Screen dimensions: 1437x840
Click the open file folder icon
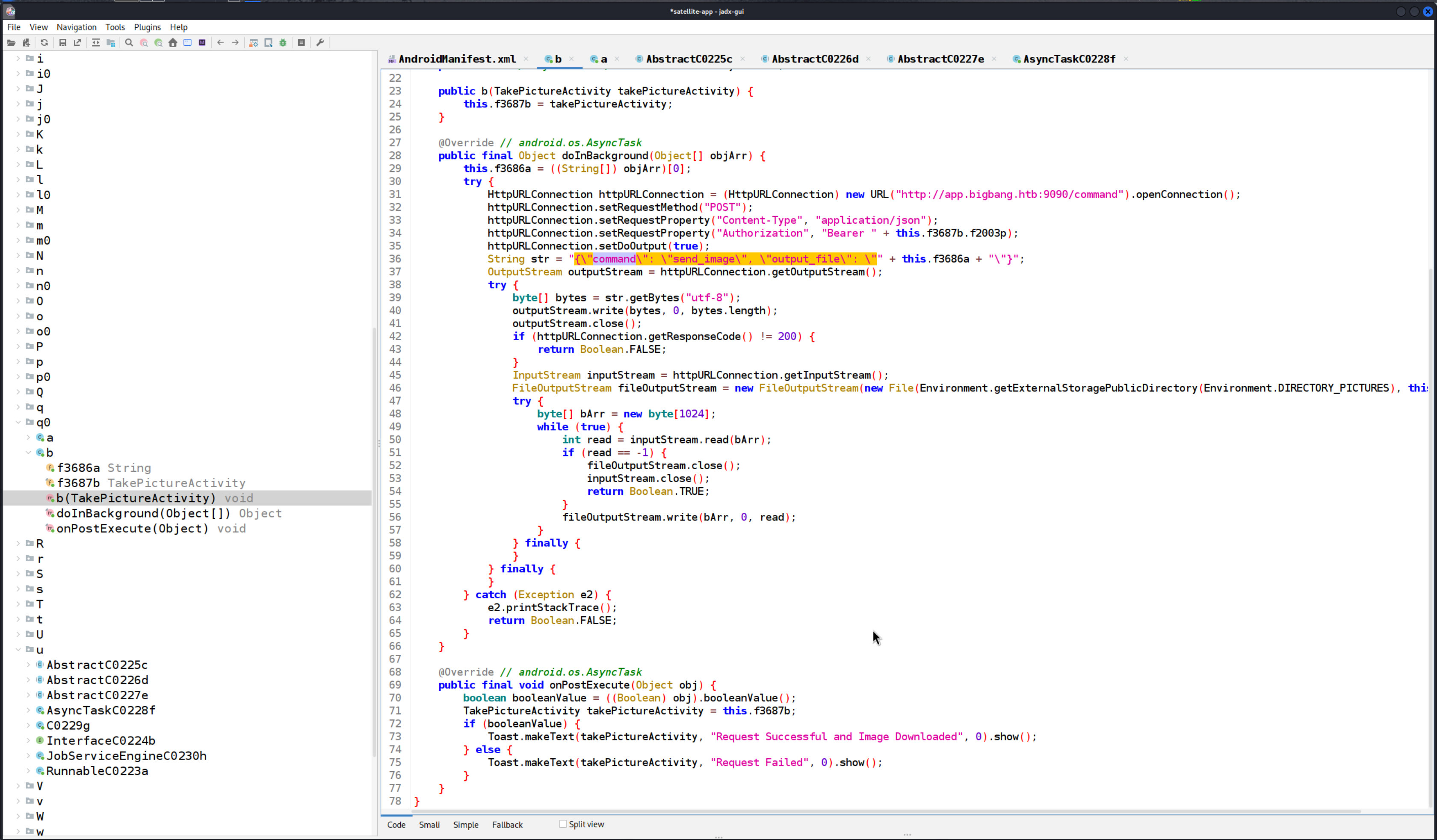point(12,43)
